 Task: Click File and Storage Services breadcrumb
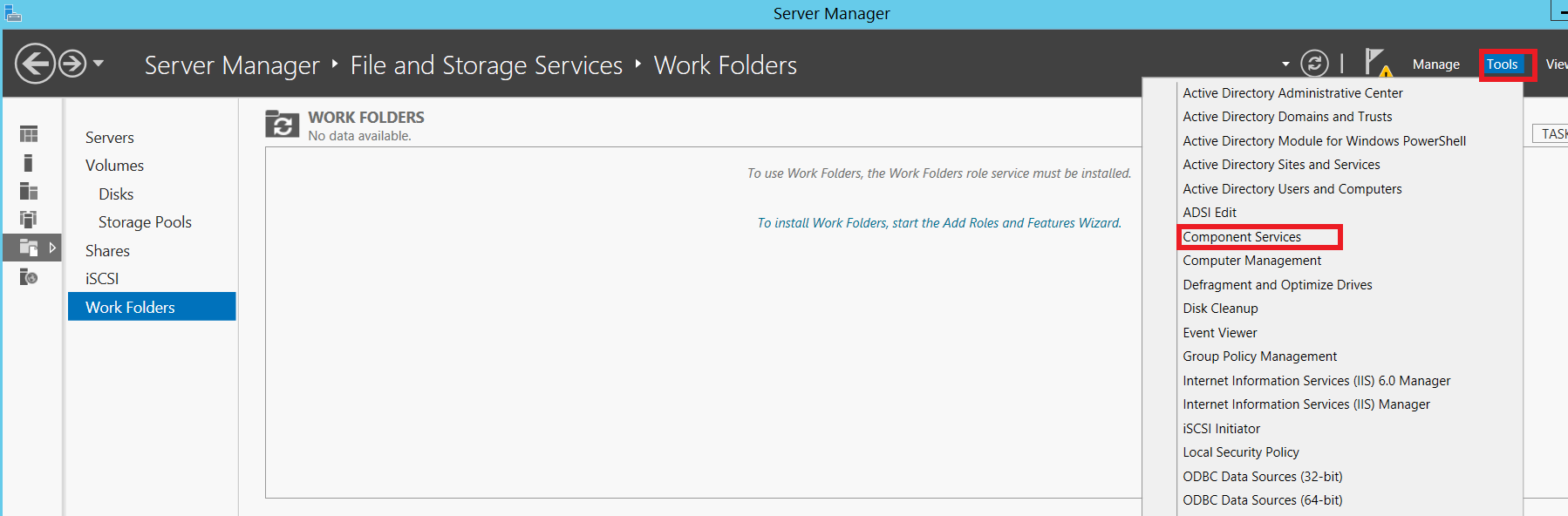pos(487,65)
